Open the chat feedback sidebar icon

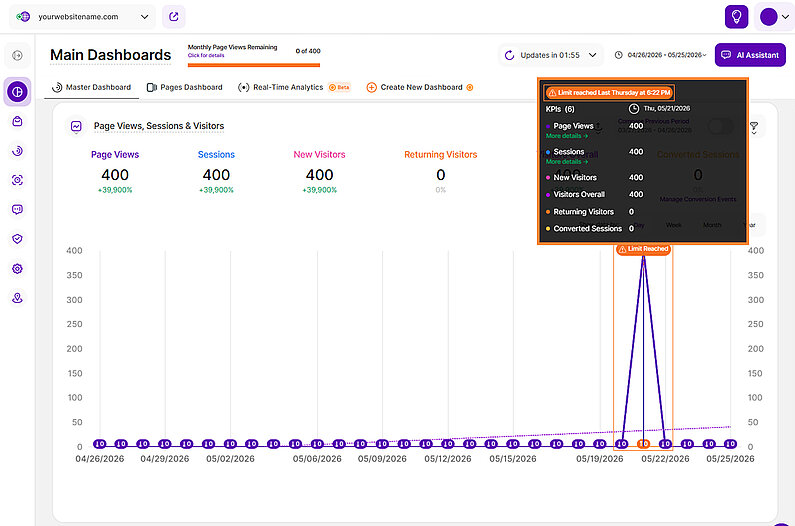pyautogui.click(x=17, y=209)
